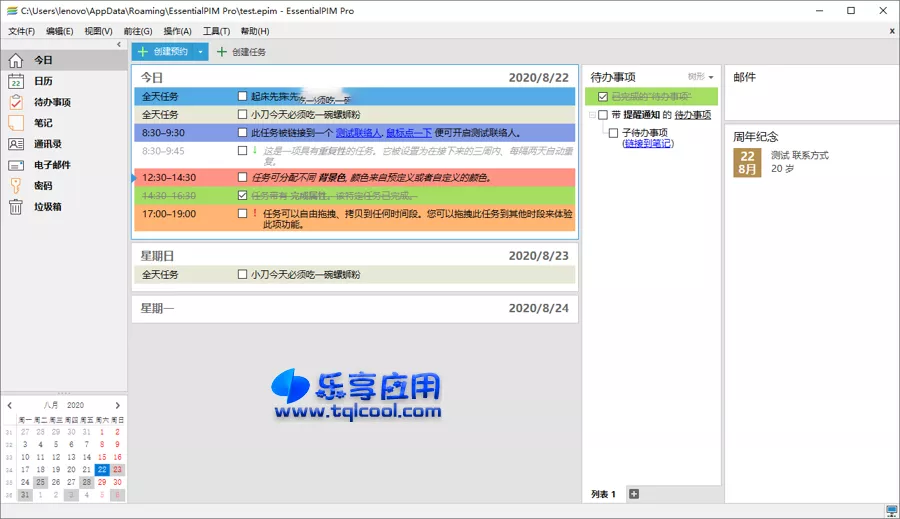This screenshot has width=900, height=519.
Task: Click the add-list plus icon beside 列表 1
Action: (634, 494)
